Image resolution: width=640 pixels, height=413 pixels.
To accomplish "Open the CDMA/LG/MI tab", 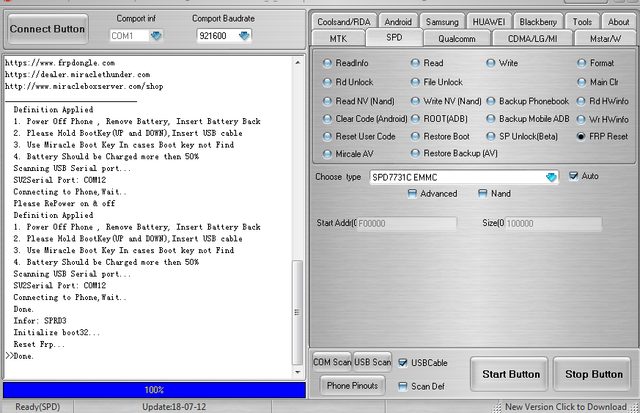I will click(x=532, y=38).
